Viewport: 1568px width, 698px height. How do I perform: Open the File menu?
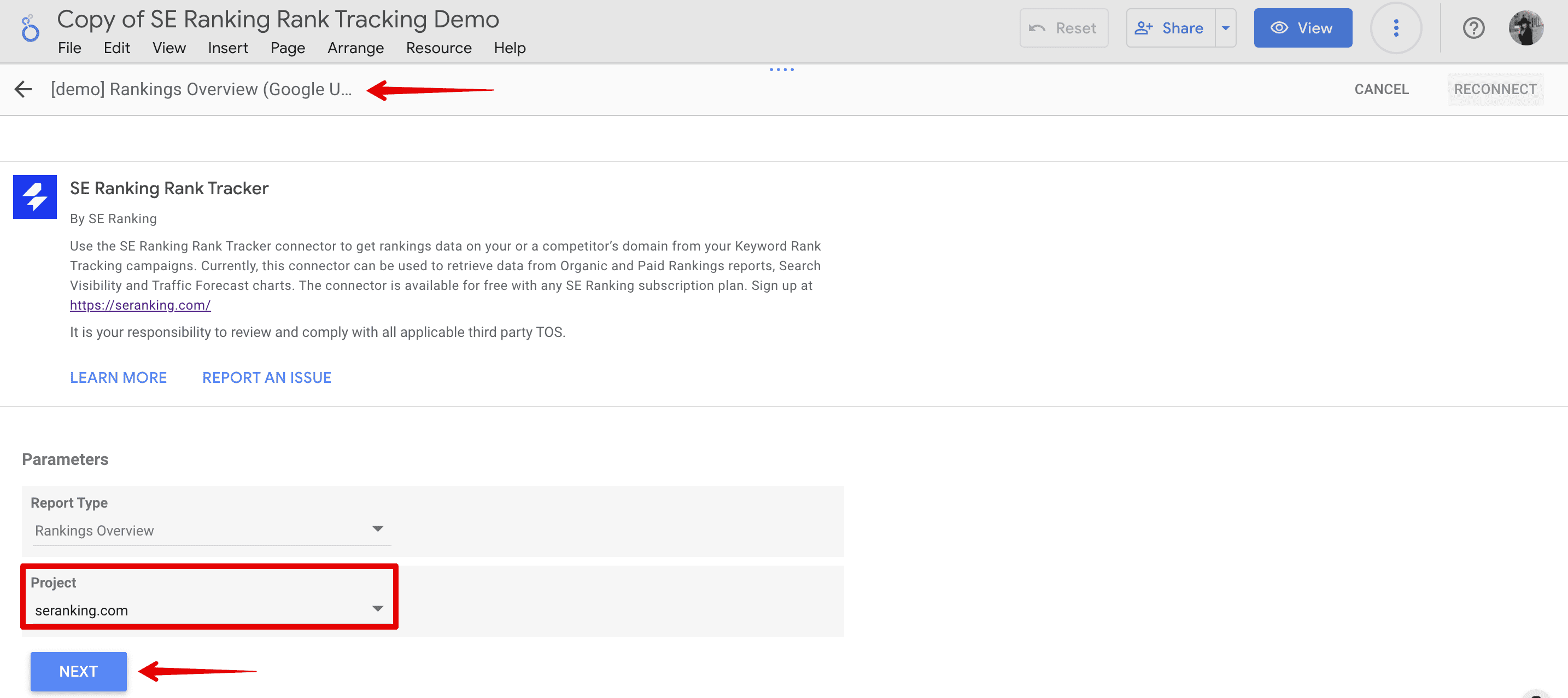[x=69, y=48]
